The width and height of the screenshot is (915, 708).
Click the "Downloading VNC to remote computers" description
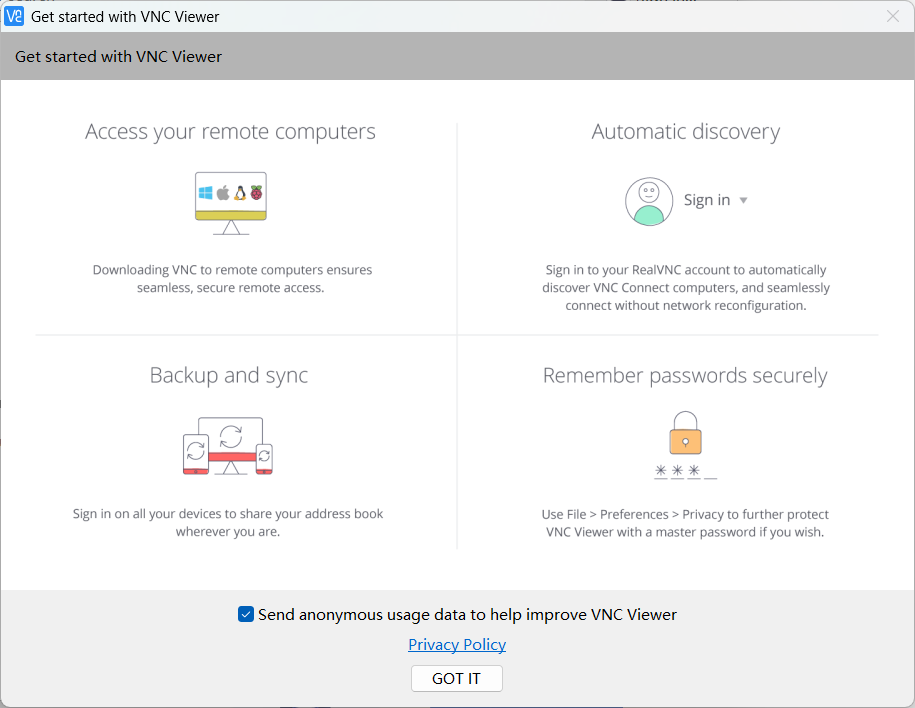pyautogui.click(x=232, y=278)
